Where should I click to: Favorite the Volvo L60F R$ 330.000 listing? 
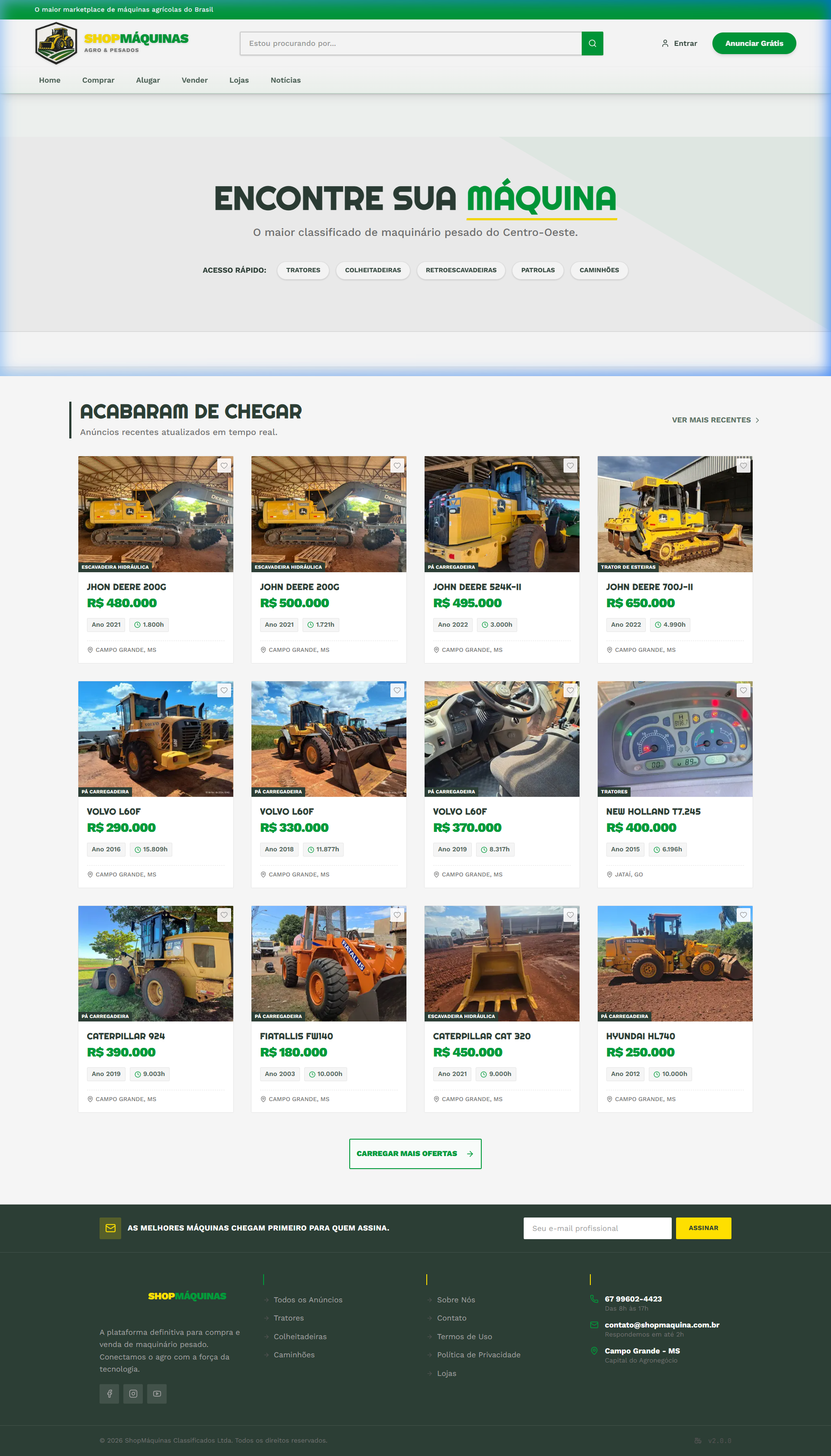(x=397, y=691)
